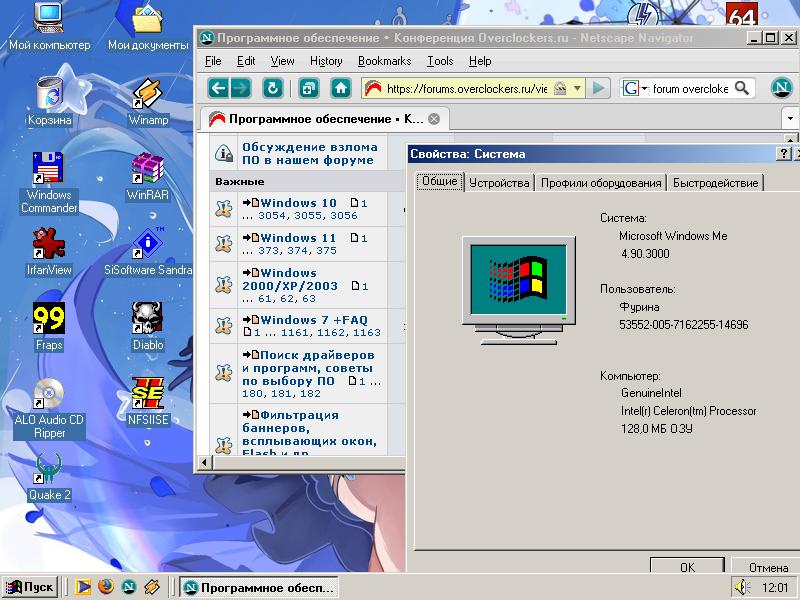Click the horizontal scrollbar left arrow
This screenshot has height=600, width=800.
point(204,463)
